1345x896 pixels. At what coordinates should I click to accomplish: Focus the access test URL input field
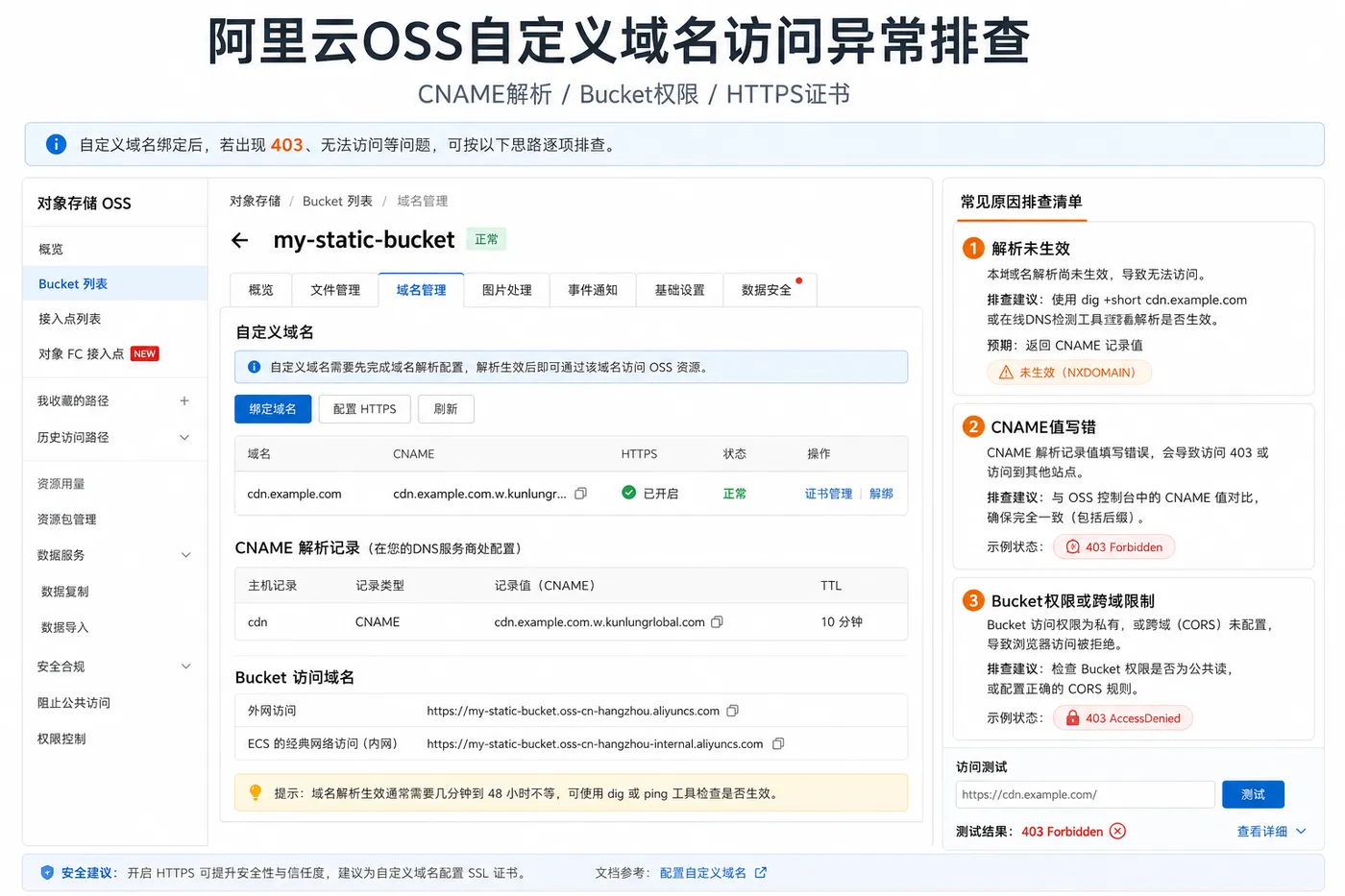pyautogui.click(x=1085, y=794)
